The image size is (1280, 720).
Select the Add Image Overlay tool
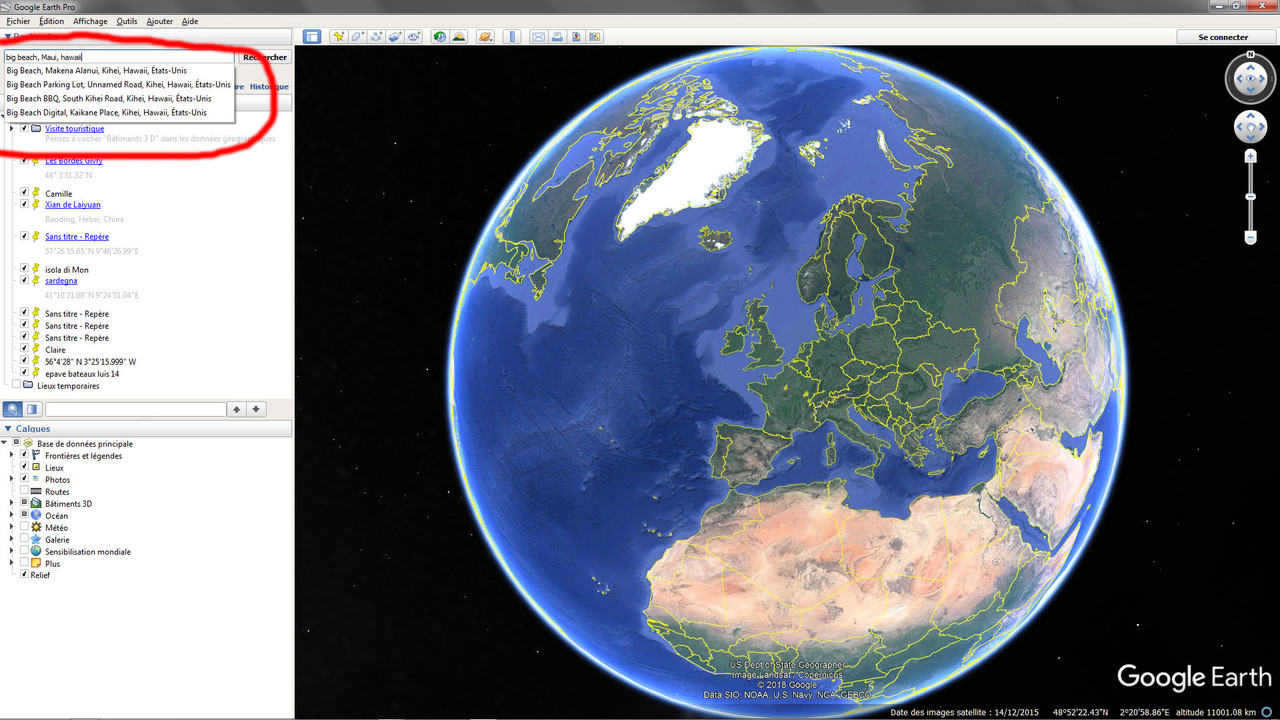point(395,37)
